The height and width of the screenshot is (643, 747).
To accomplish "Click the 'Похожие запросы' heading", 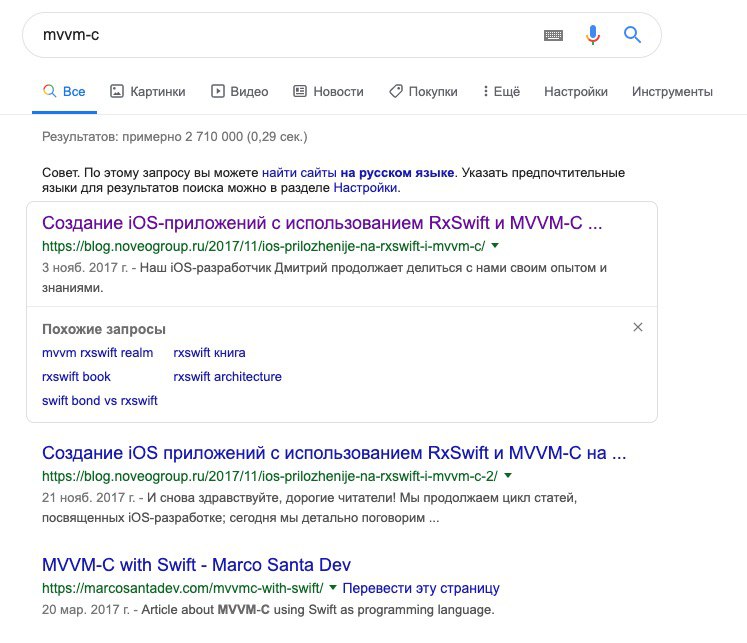I will click(x=104, y=330).
